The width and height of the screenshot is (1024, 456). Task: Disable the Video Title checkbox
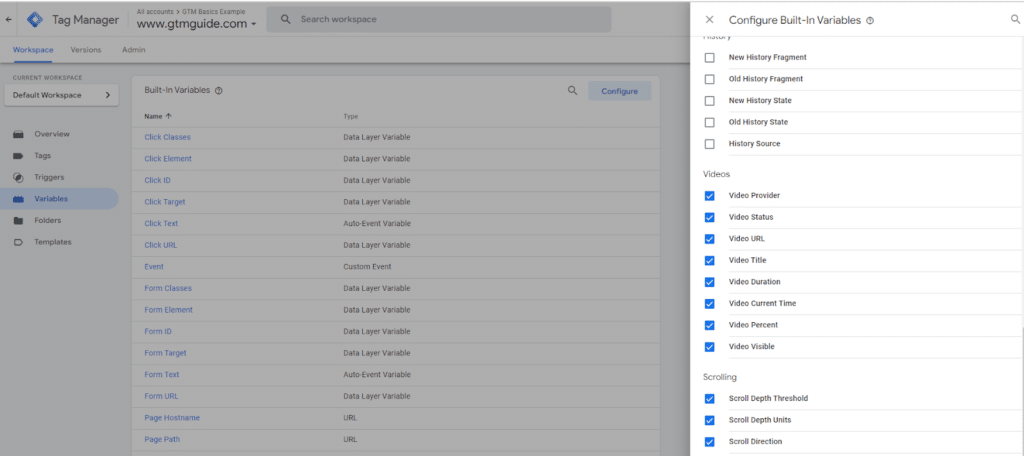(x=710, y=261)
